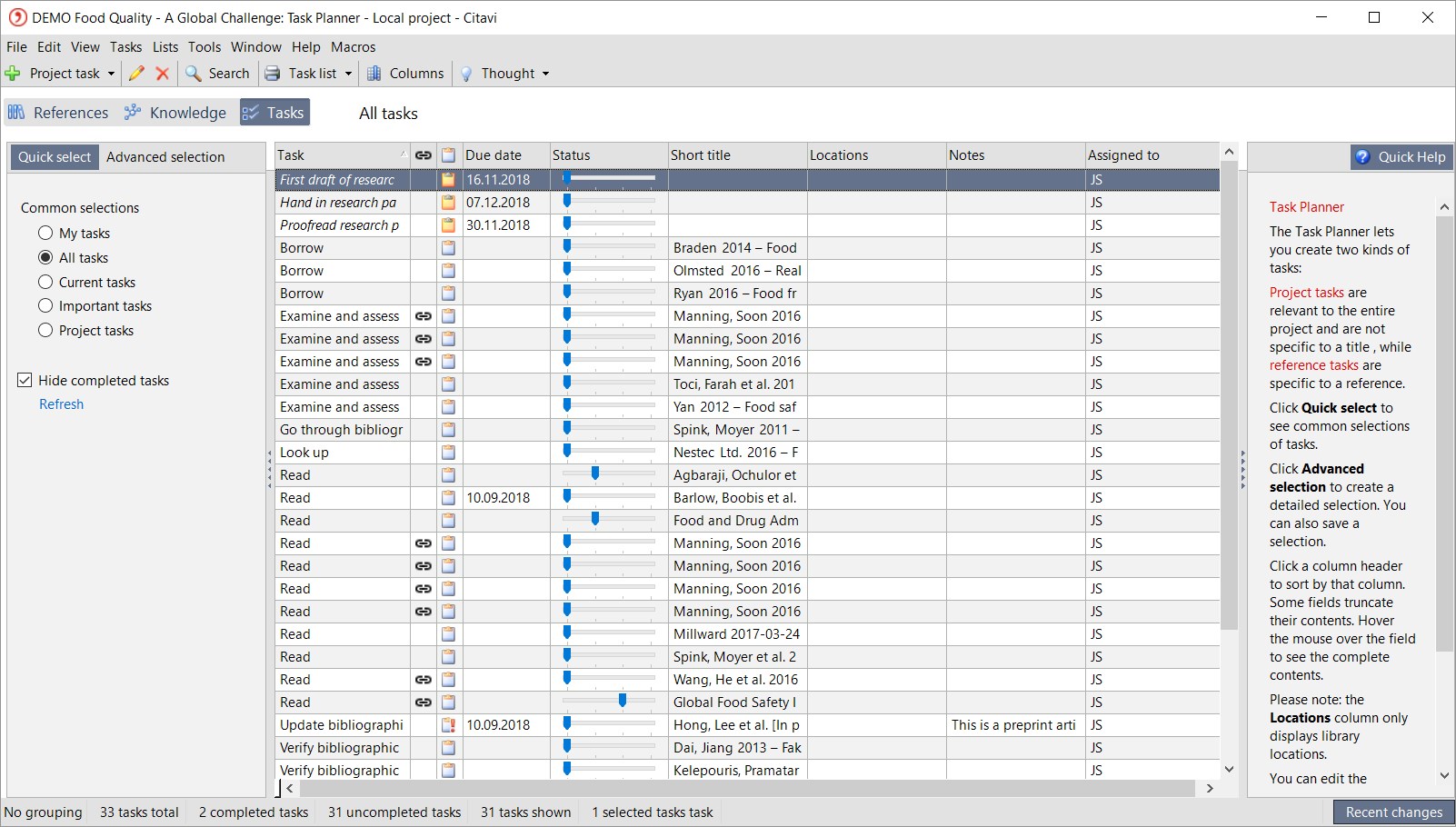
Task: Switch to the References tab
Action: click(58, 113)
